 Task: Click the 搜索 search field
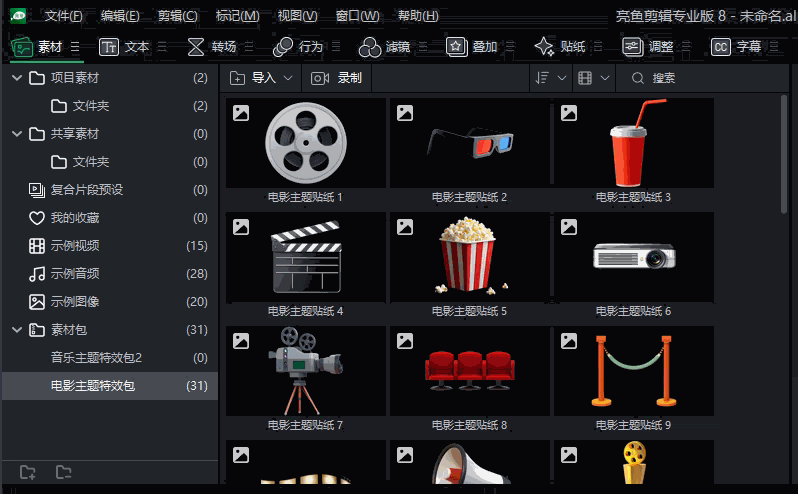click(x=702, y=78)
